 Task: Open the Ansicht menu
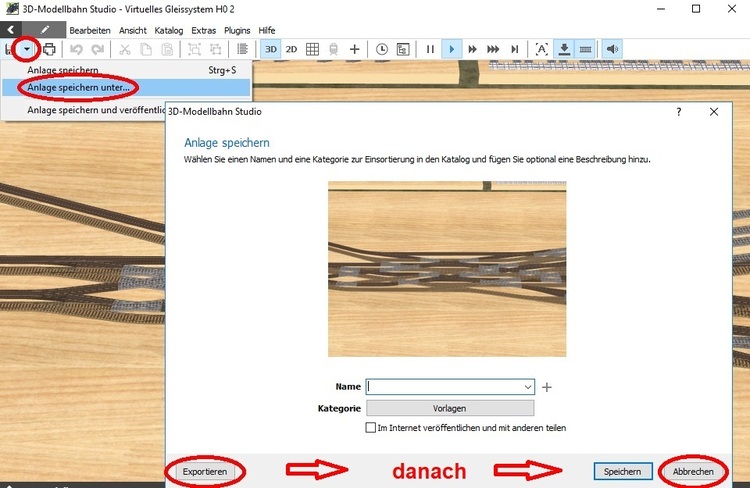132,30
